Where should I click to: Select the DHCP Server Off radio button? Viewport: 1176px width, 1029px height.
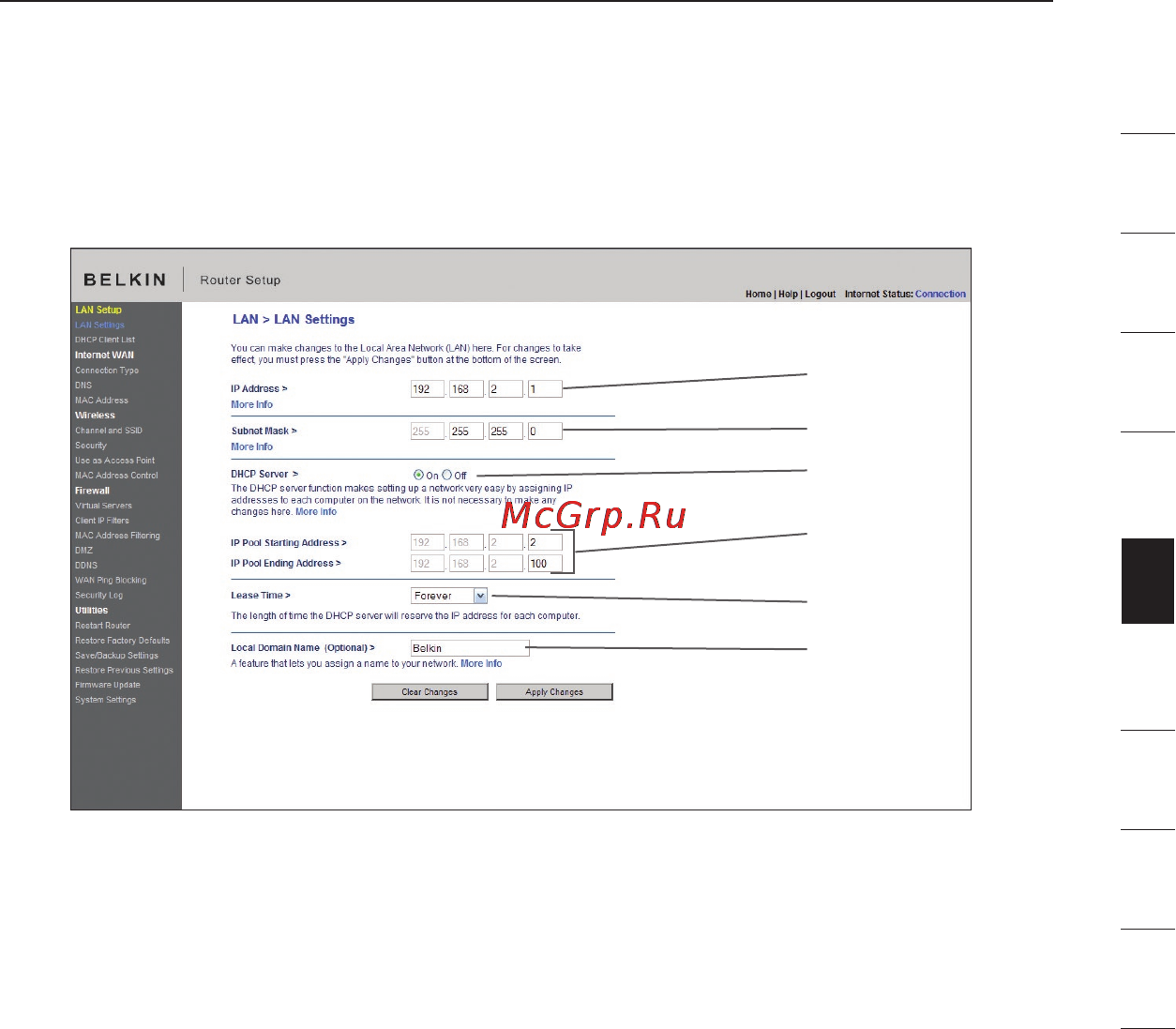(x=447, y=475)
